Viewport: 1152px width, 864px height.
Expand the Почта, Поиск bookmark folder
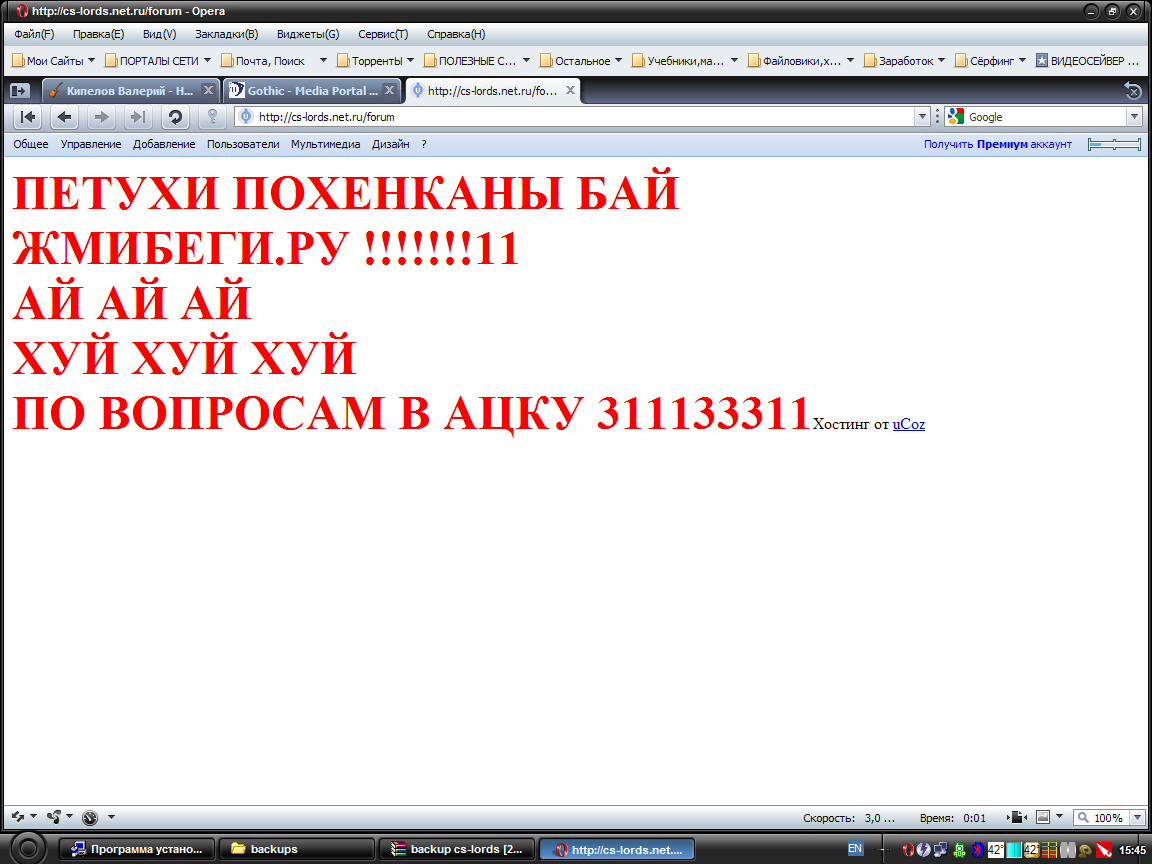[x=273, y=61]
